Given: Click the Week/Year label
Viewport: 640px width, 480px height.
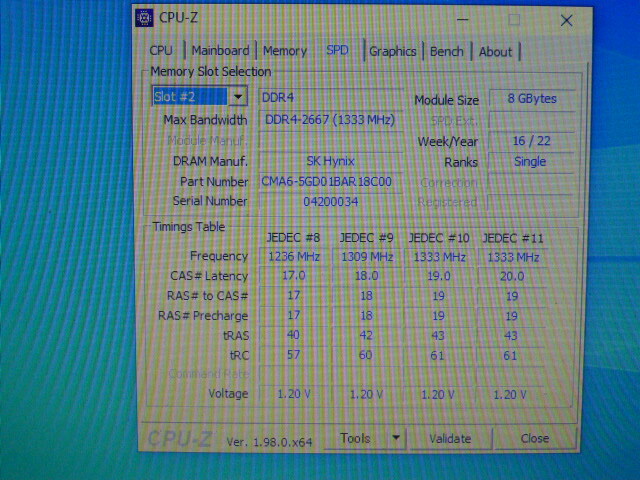Looking at the screenshot, I should coord(447,142).
